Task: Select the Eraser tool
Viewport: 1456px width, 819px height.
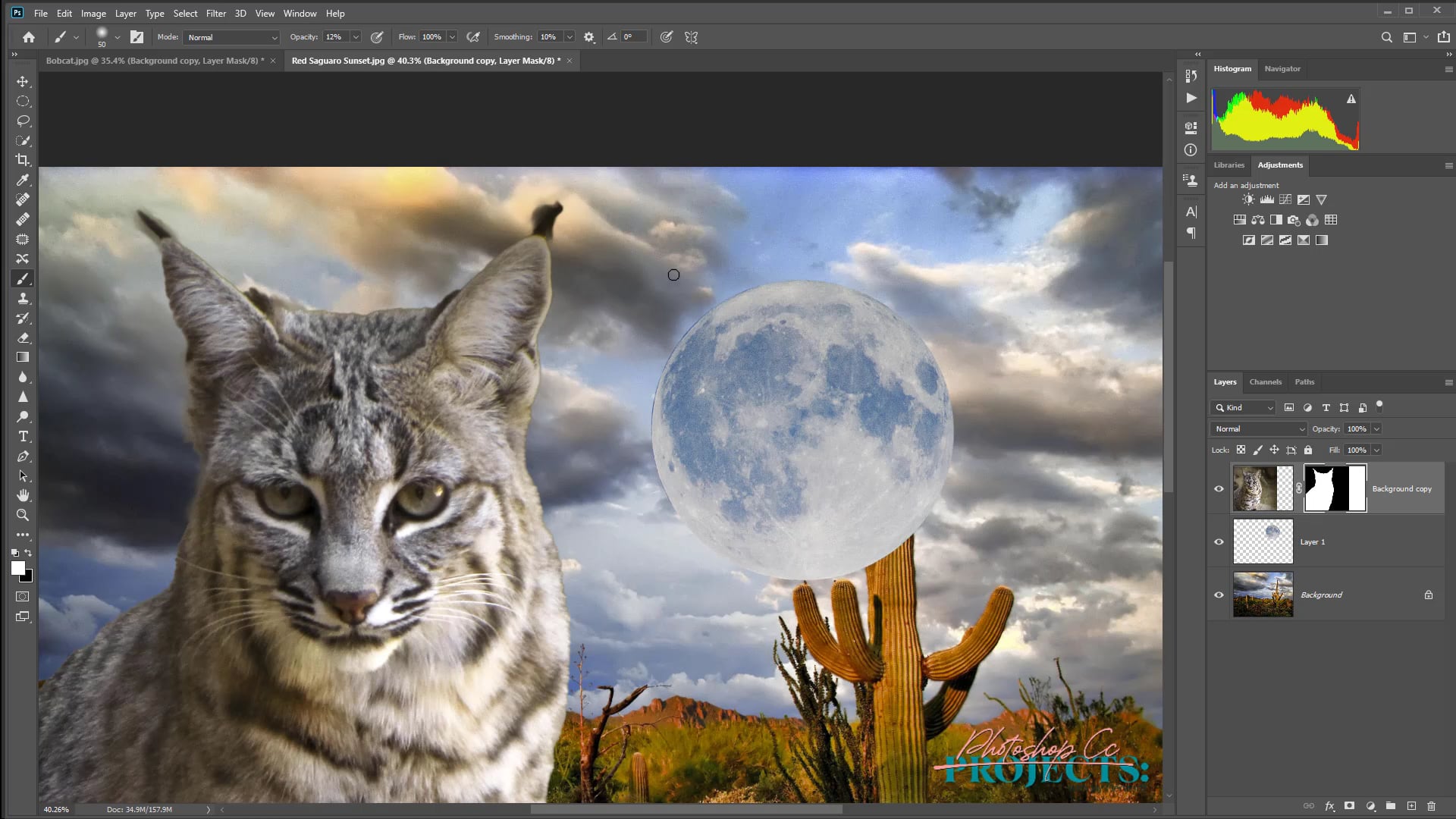Action: pyautogui.click(x=23, y=337)
